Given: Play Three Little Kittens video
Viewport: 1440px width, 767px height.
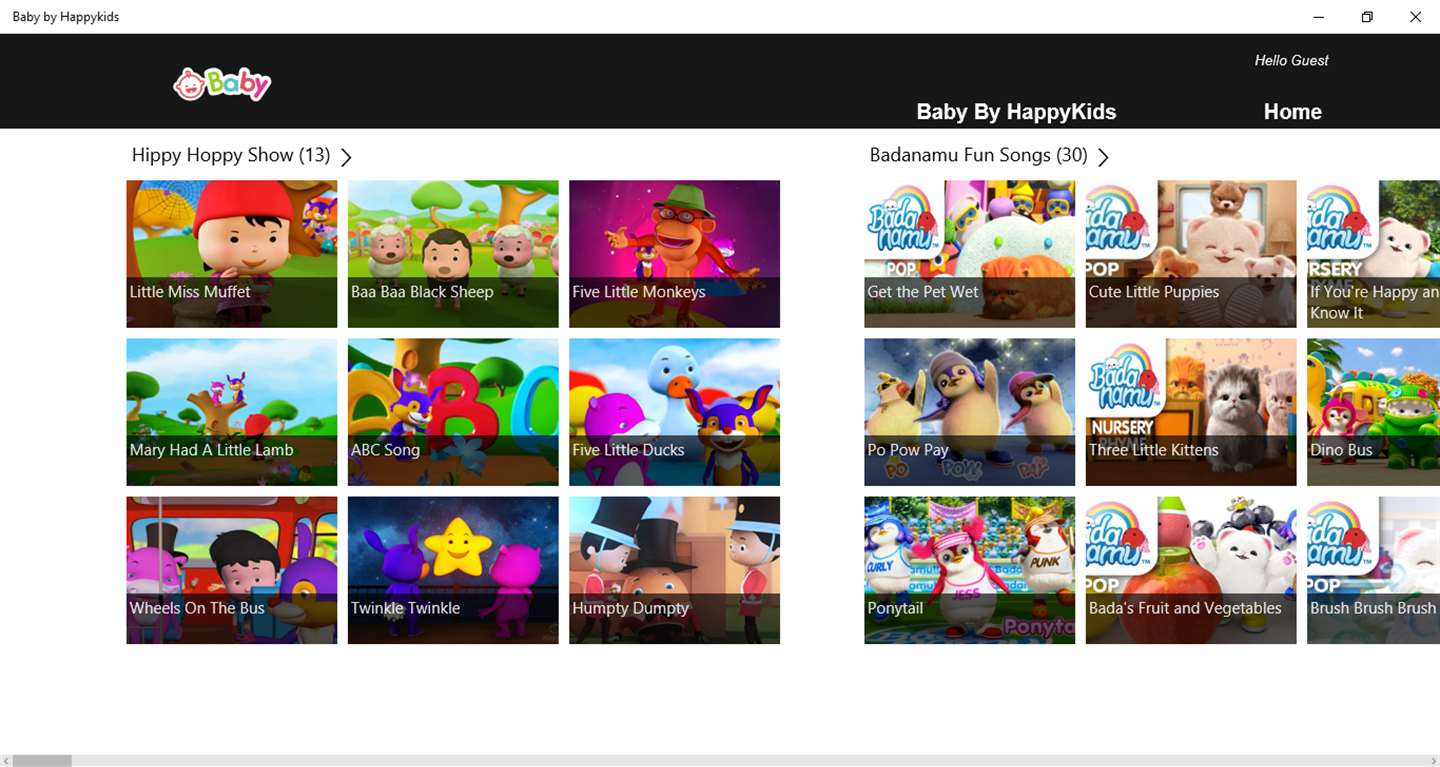Looking at the screenshot, I should (x=1191, y=412).
